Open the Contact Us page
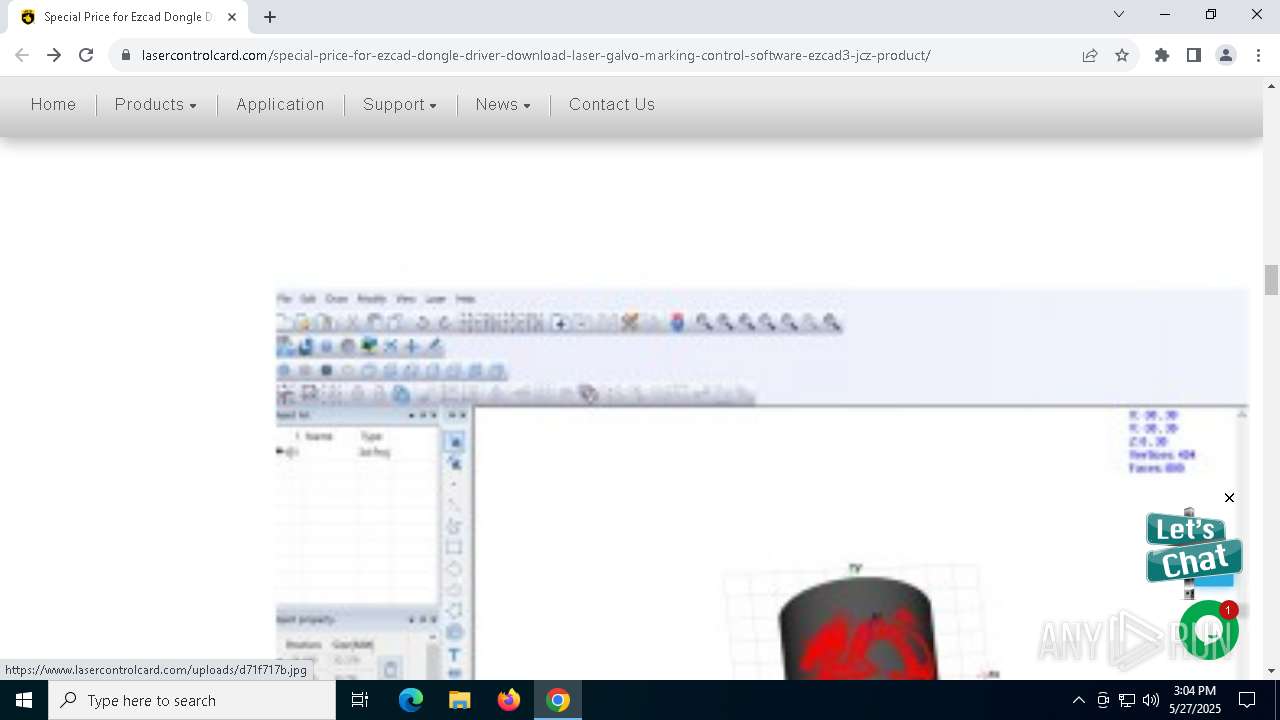Image resolution: width=1280 pixels, height=720 pixels. pyautogui.click(x=612, y=104)
